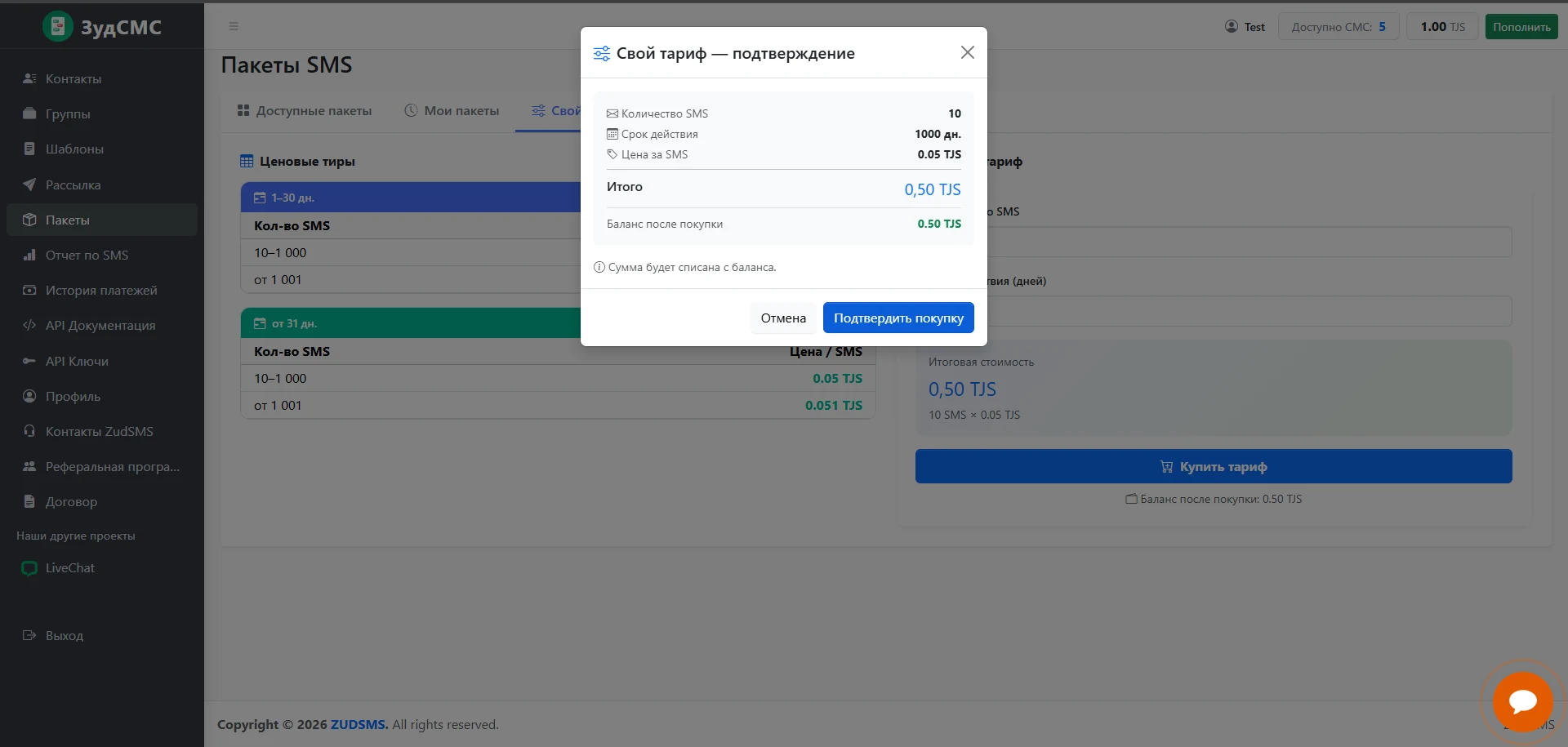This screenshot has width=1568, height=747.
Task: Click the 0.051 TJS price cell
Action: click(x=834, y=405)
